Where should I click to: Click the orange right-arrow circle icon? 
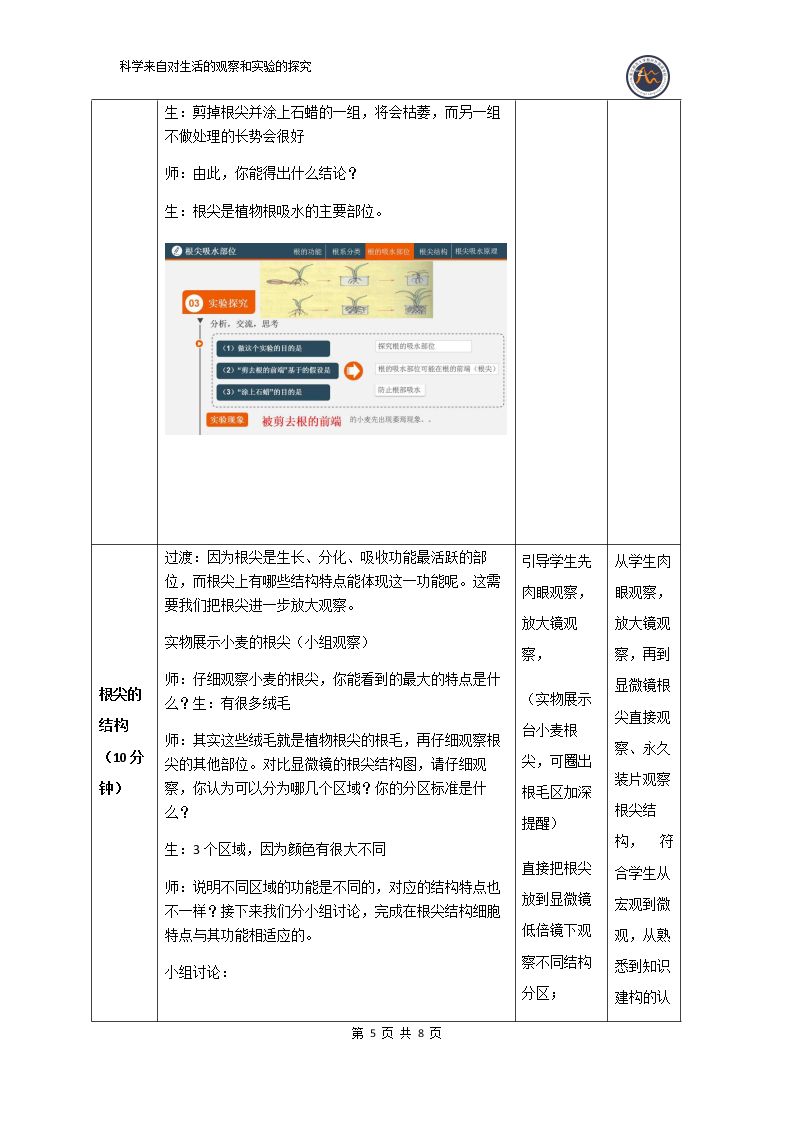[353, 370]
